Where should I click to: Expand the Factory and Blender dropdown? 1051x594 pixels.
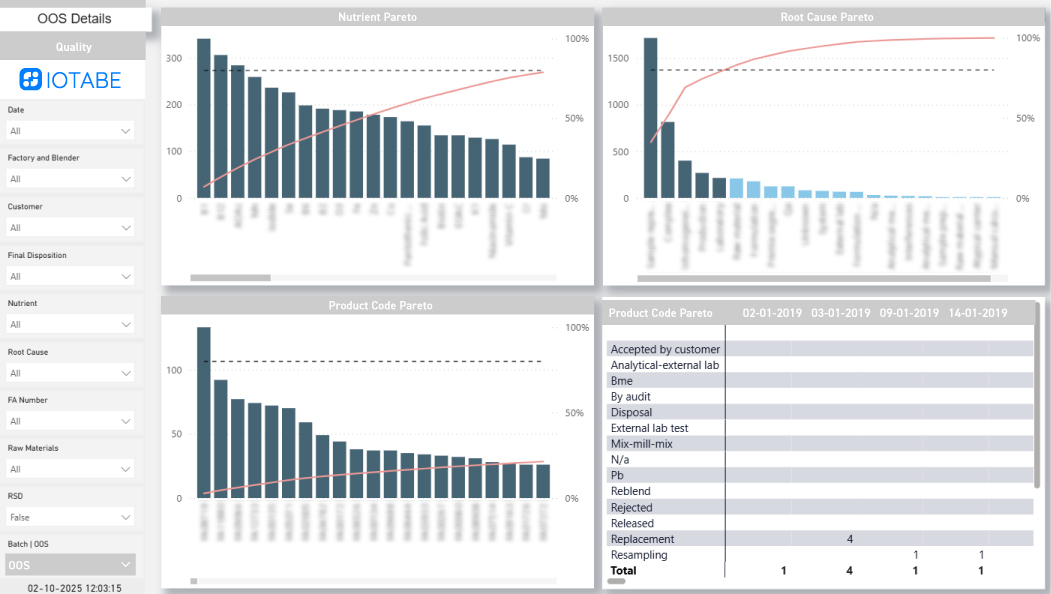[69, 178]
